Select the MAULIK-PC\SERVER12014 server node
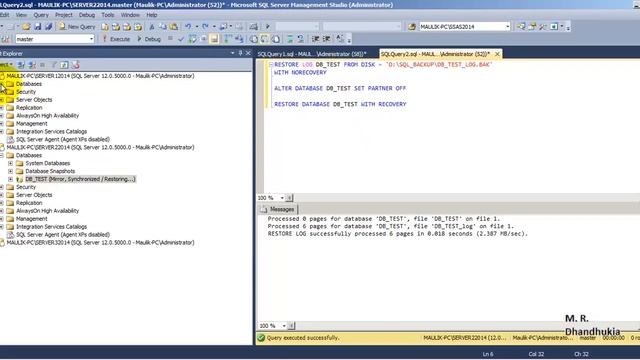640x360 pixels. (100, 76)
